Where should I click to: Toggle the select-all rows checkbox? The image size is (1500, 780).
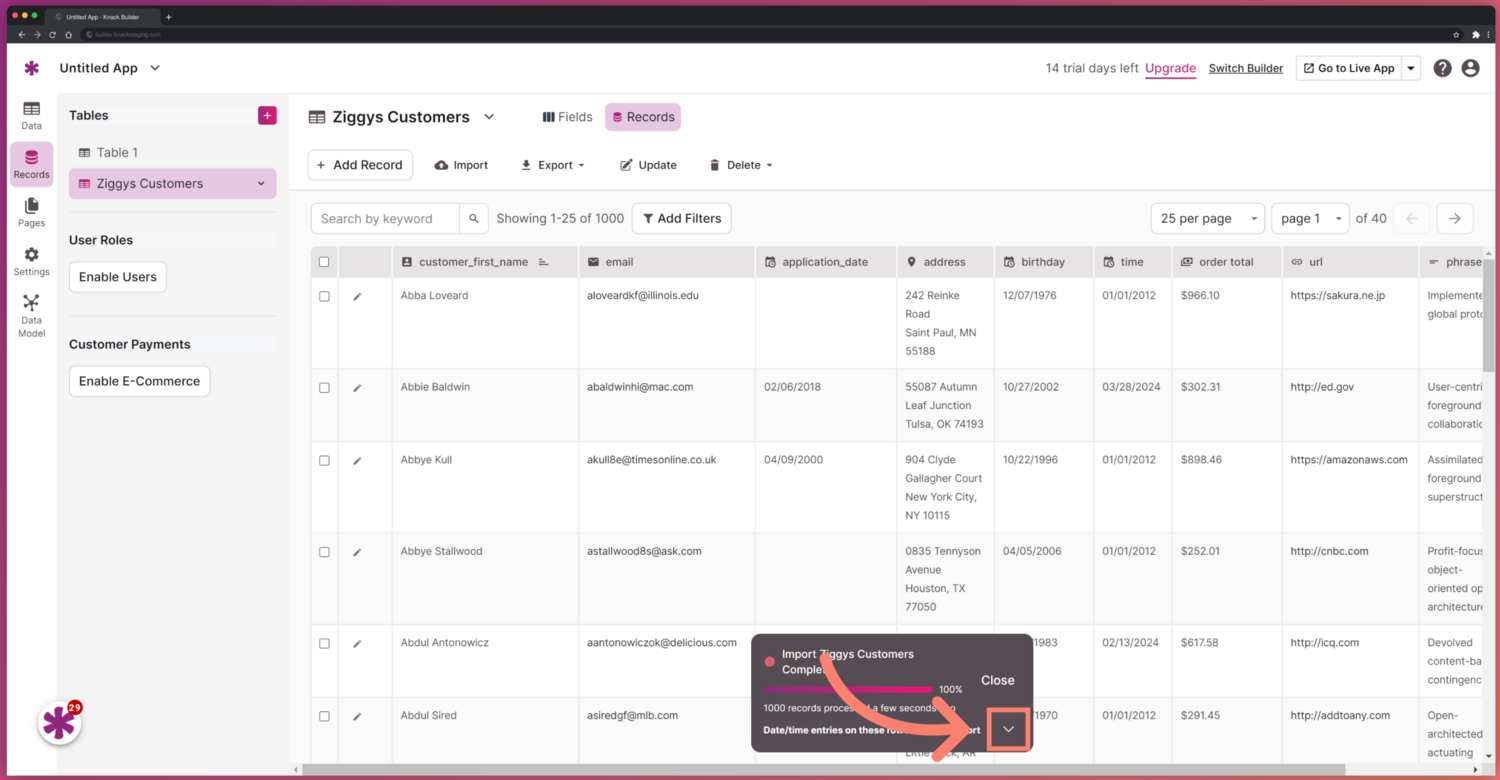pos(324,262)
